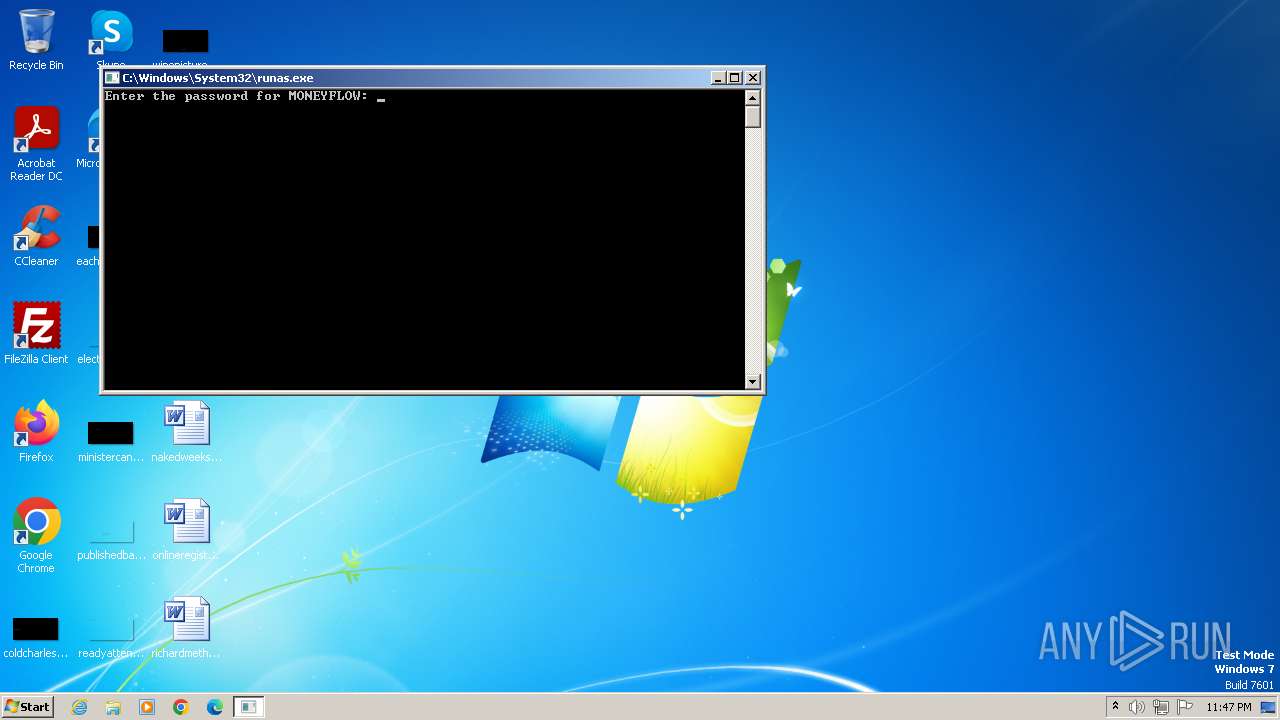Launch Acrobat Reader DC from desktop
The image size is (1280, 720).
point(36,143)
